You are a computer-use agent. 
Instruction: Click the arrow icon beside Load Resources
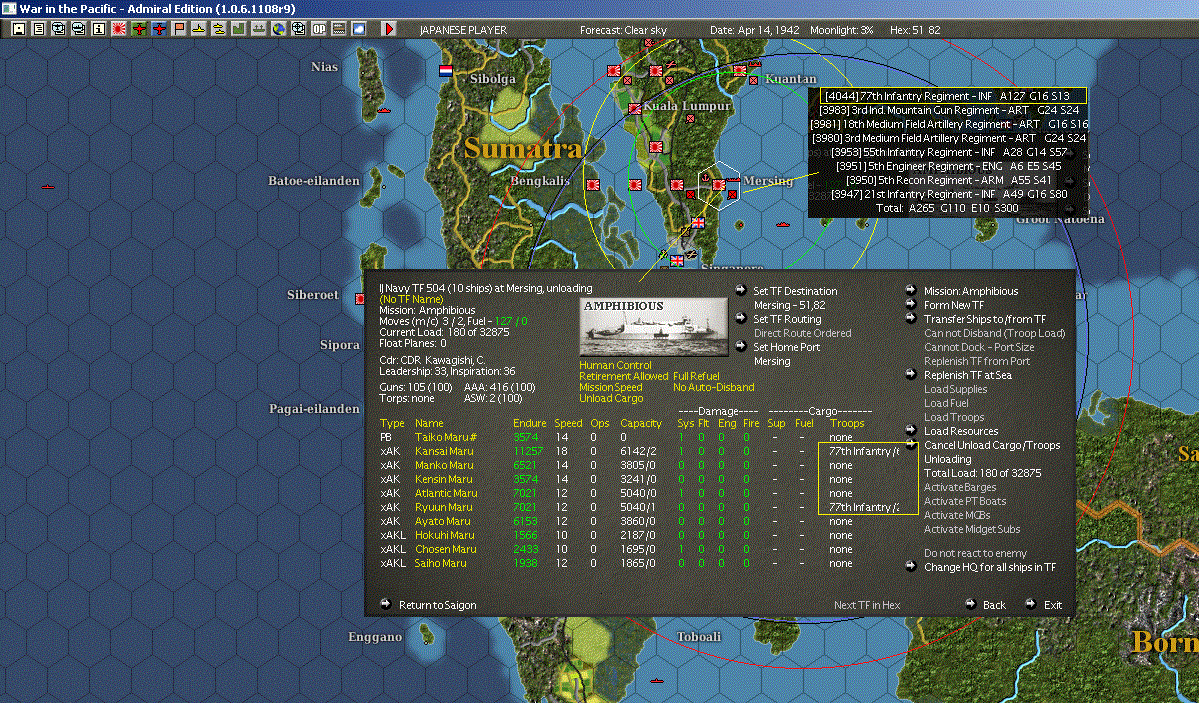911,430
